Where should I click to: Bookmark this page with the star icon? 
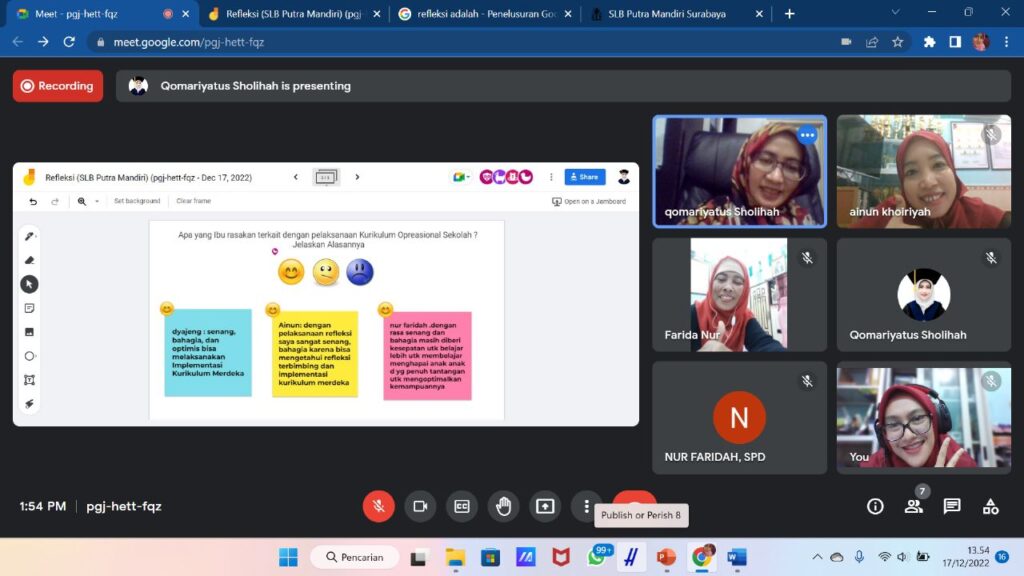point(897,42)
